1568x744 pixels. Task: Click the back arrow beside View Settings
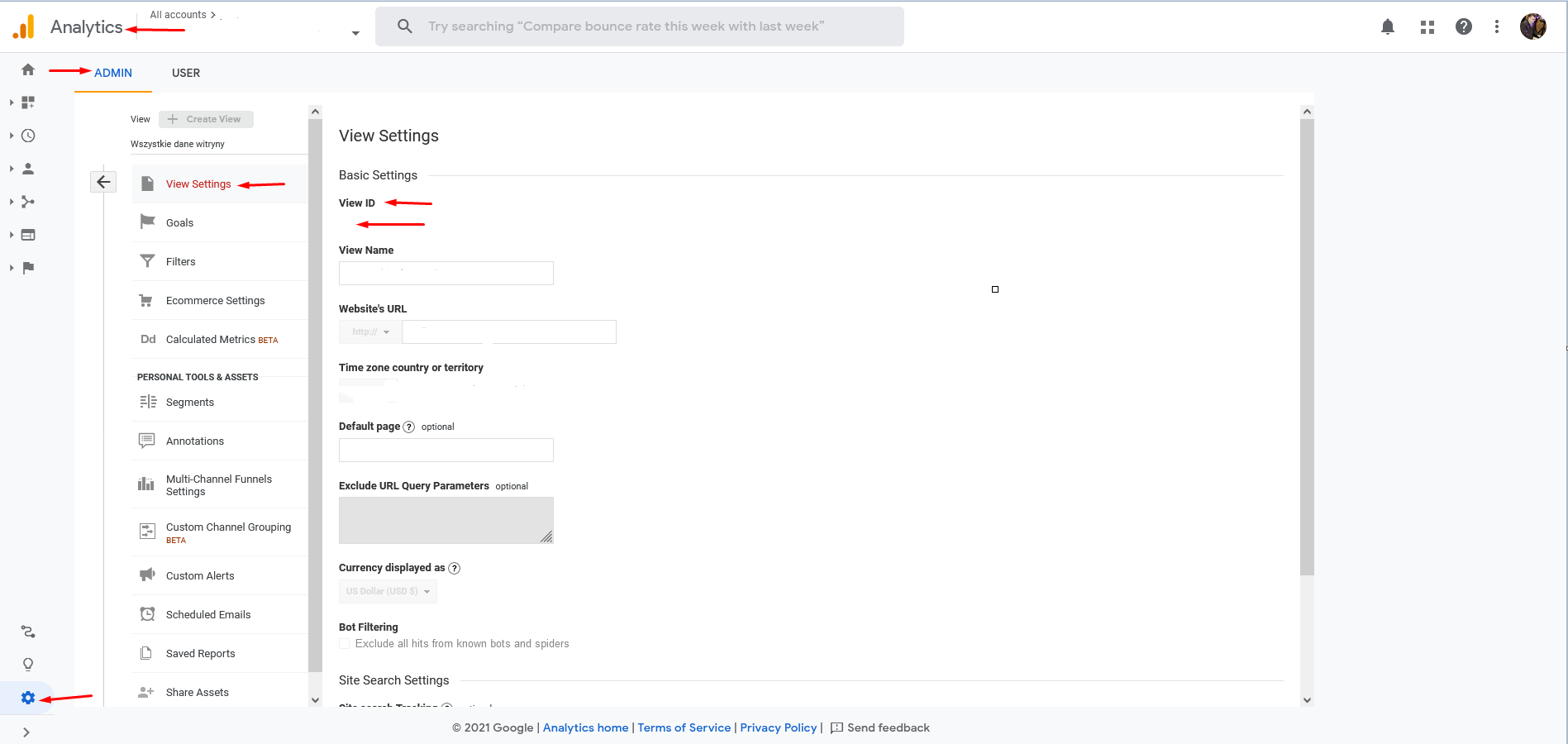point(103,182)
